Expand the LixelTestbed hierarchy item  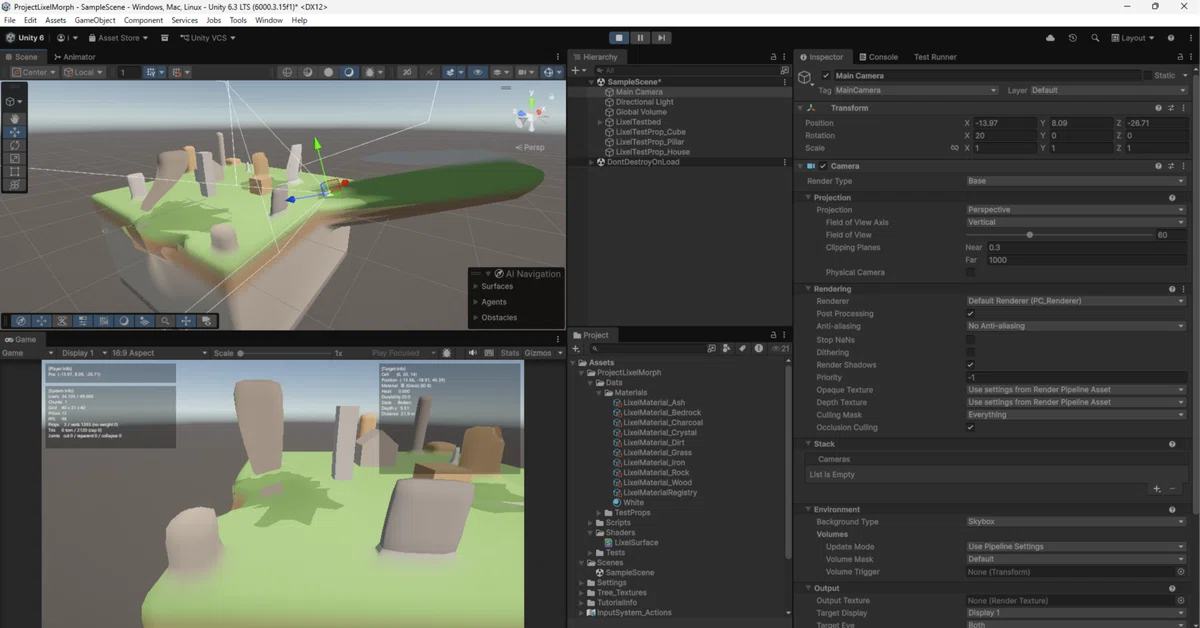pyautogui.click(x=600, y=122)
